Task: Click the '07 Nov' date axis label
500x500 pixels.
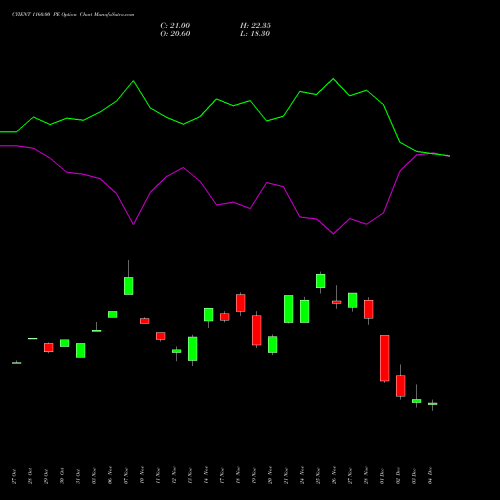Action: point(126,476)
